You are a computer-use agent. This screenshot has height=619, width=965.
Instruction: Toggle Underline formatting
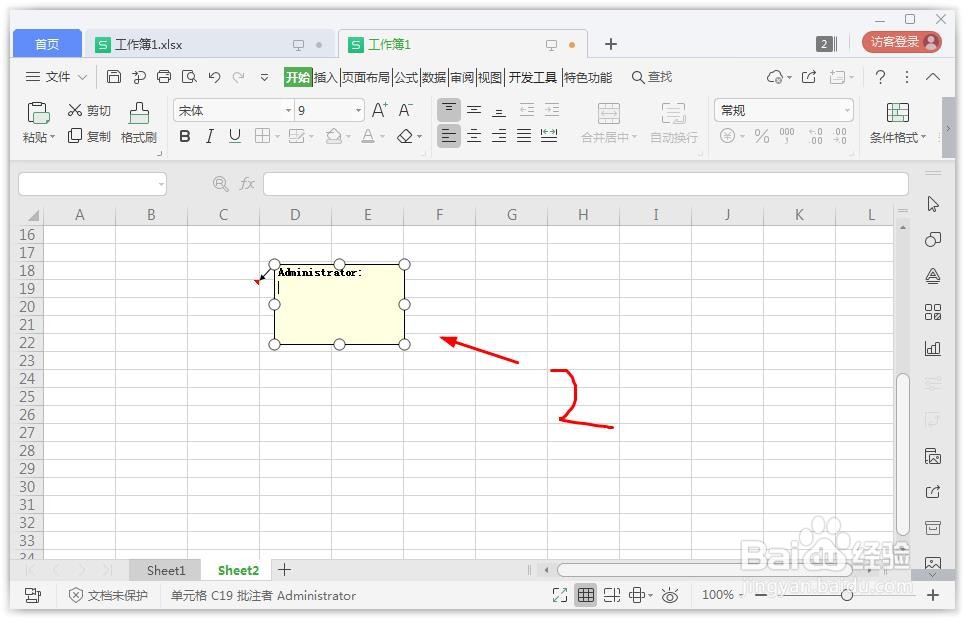click(x=234, y=136)
